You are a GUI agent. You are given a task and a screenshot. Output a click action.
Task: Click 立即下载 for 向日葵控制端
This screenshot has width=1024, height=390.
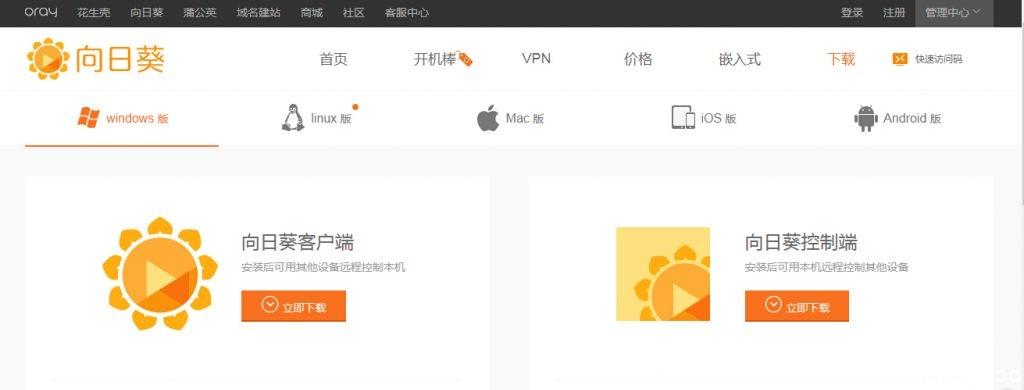point(797,306)
